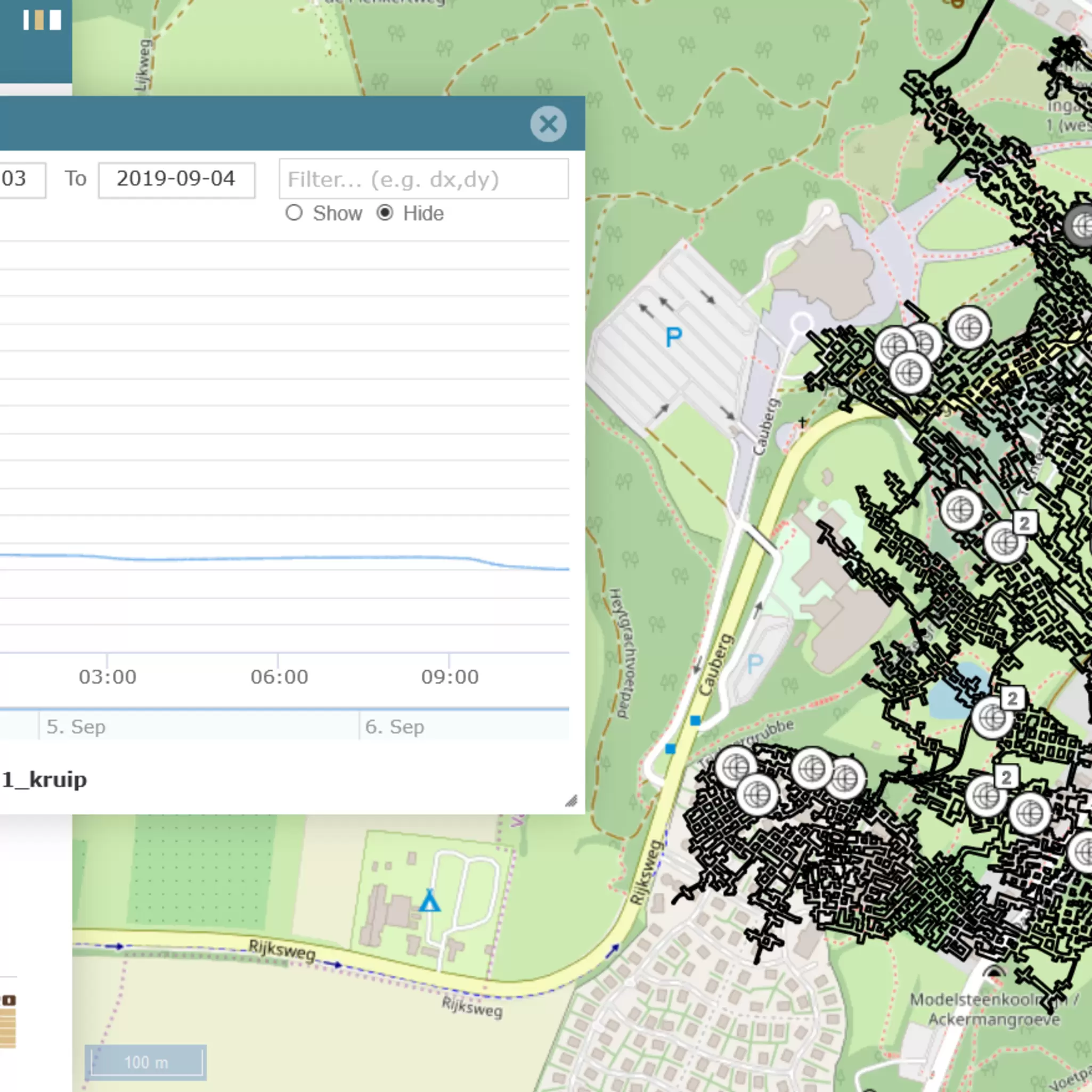Image resolution: width=1092 pixels, height=1092 pixels.
Task: Open the uppermost cluster badge 2
Action: 1025,523
